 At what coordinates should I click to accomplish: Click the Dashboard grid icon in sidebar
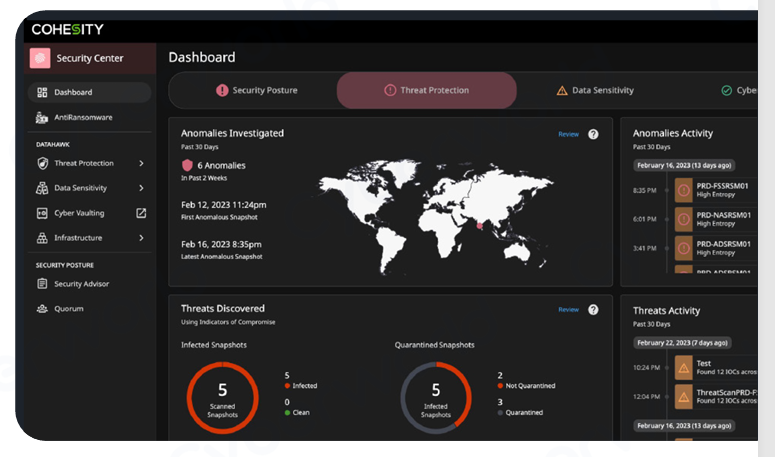click(42, 92)
